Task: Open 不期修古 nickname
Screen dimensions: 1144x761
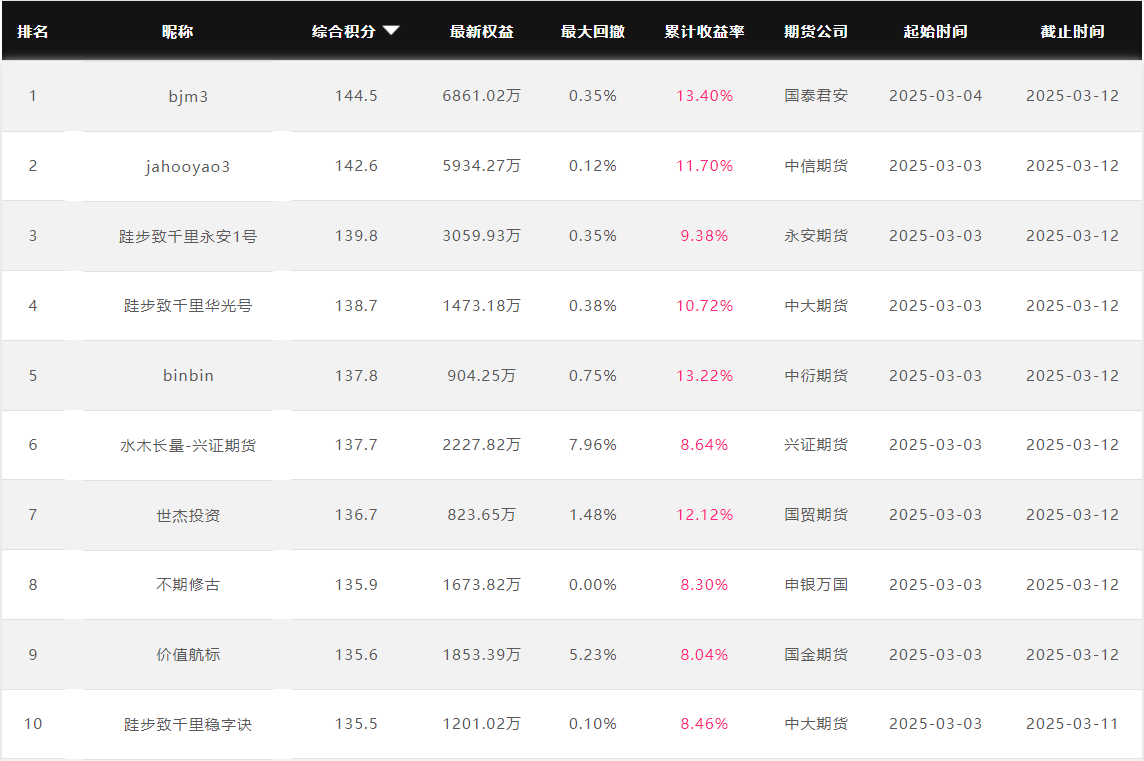Action: pyautogui.click(x=188, y=584)
